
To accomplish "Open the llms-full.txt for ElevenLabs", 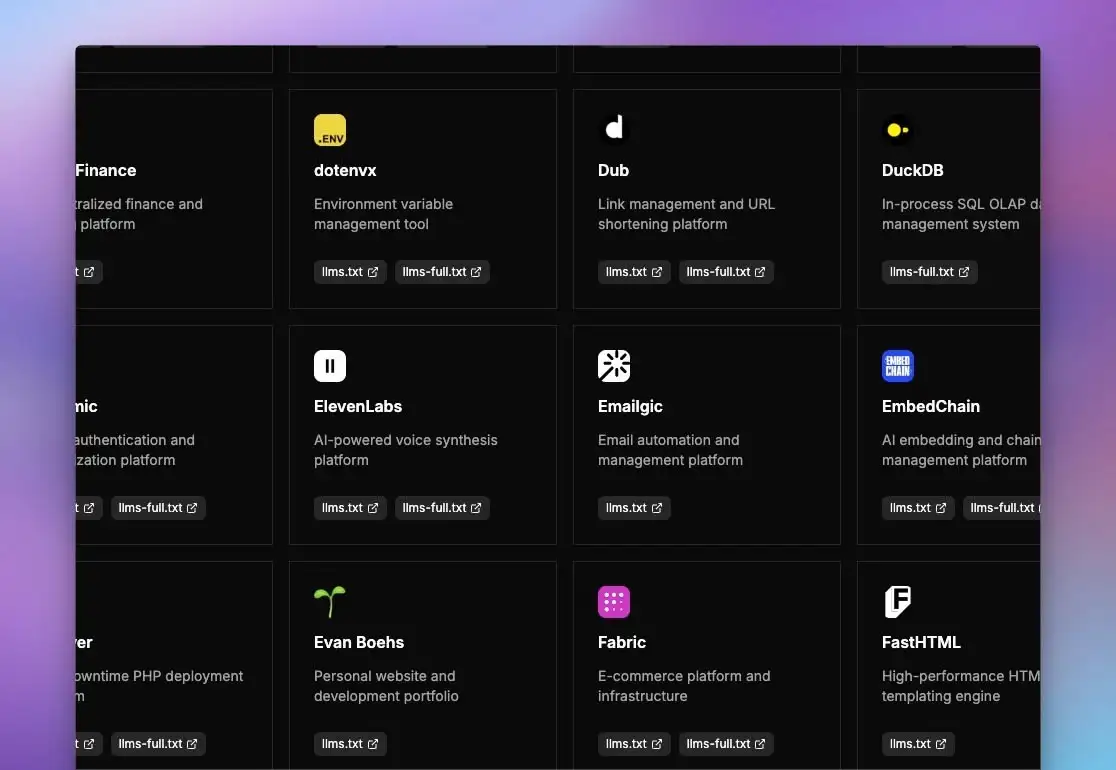I will click(x=442, y=508).
